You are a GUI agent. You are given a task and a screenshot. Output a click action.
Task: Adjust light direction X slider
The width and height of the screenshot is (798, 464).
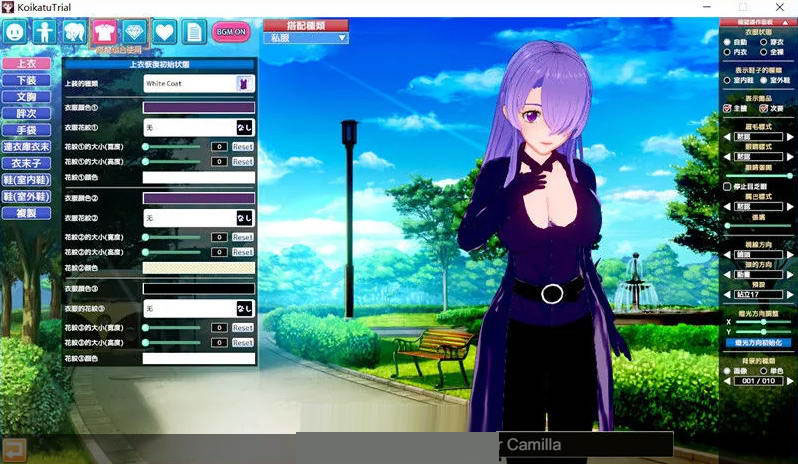click(x=763, y=322)
